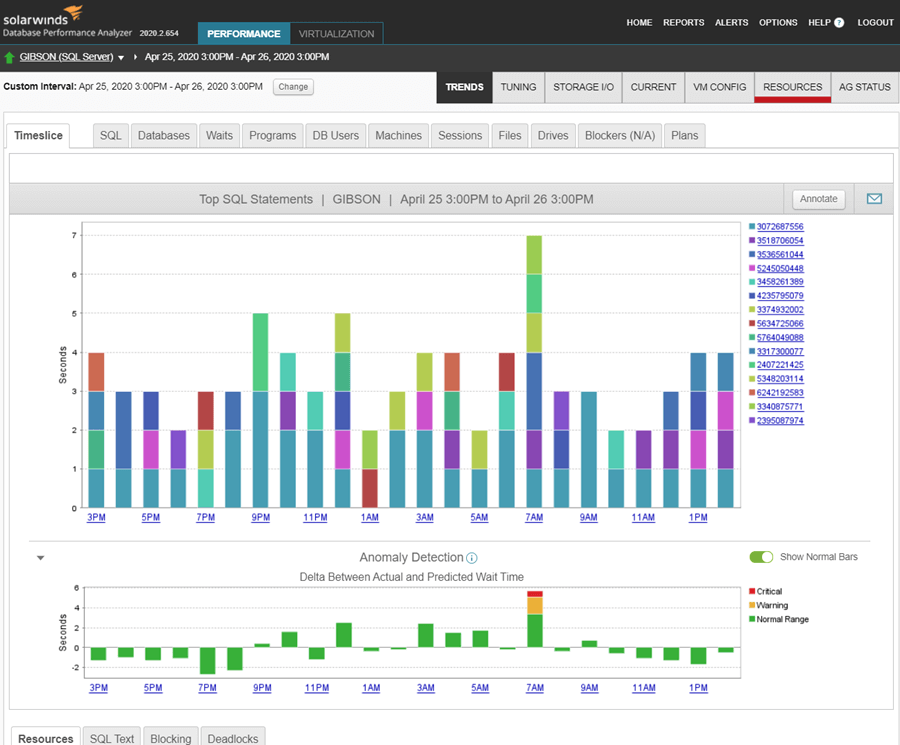Toggle the Show Normal Bars switch

[x=761, y=557]
